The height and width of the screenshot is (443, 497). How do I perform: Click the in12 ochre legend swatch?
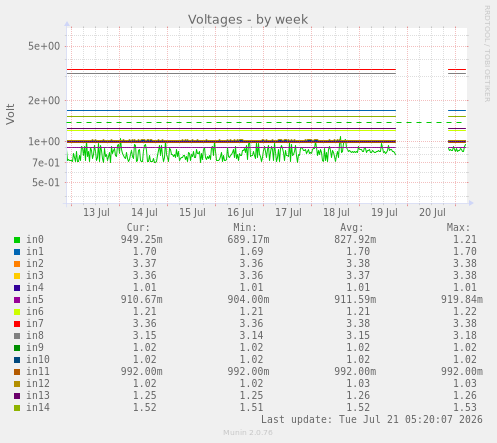[x=17, y=384]
